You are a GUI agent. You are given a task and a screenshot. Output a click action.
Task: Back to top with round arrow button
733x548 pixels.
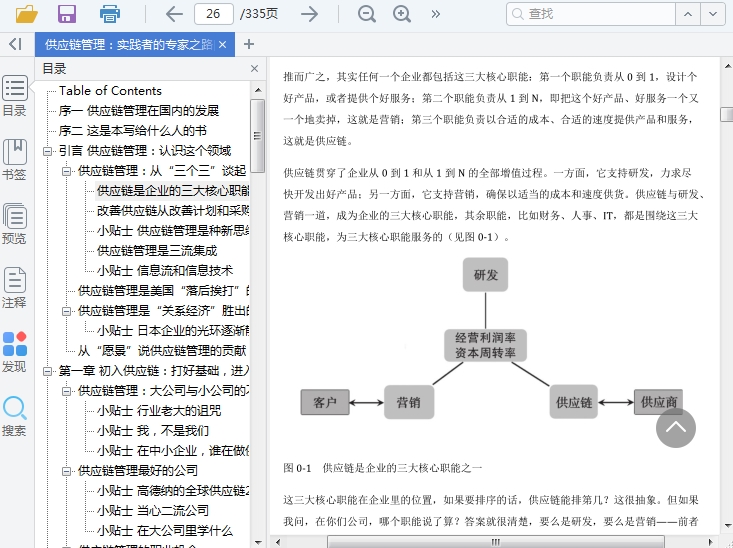(x=676, y=427)
